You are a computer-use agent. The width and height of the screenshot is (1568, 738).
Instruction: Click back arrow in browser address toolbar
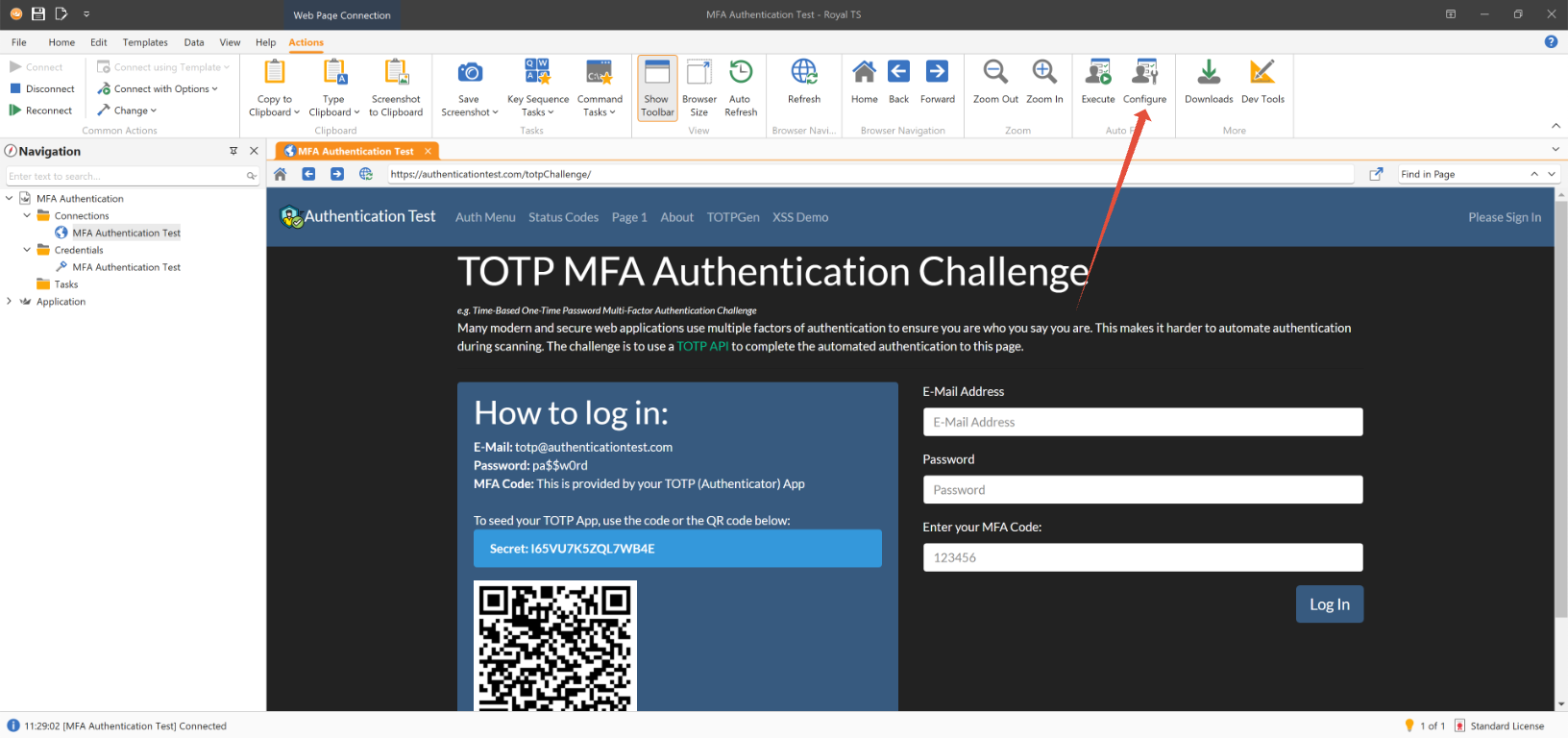tap(308, 174)
